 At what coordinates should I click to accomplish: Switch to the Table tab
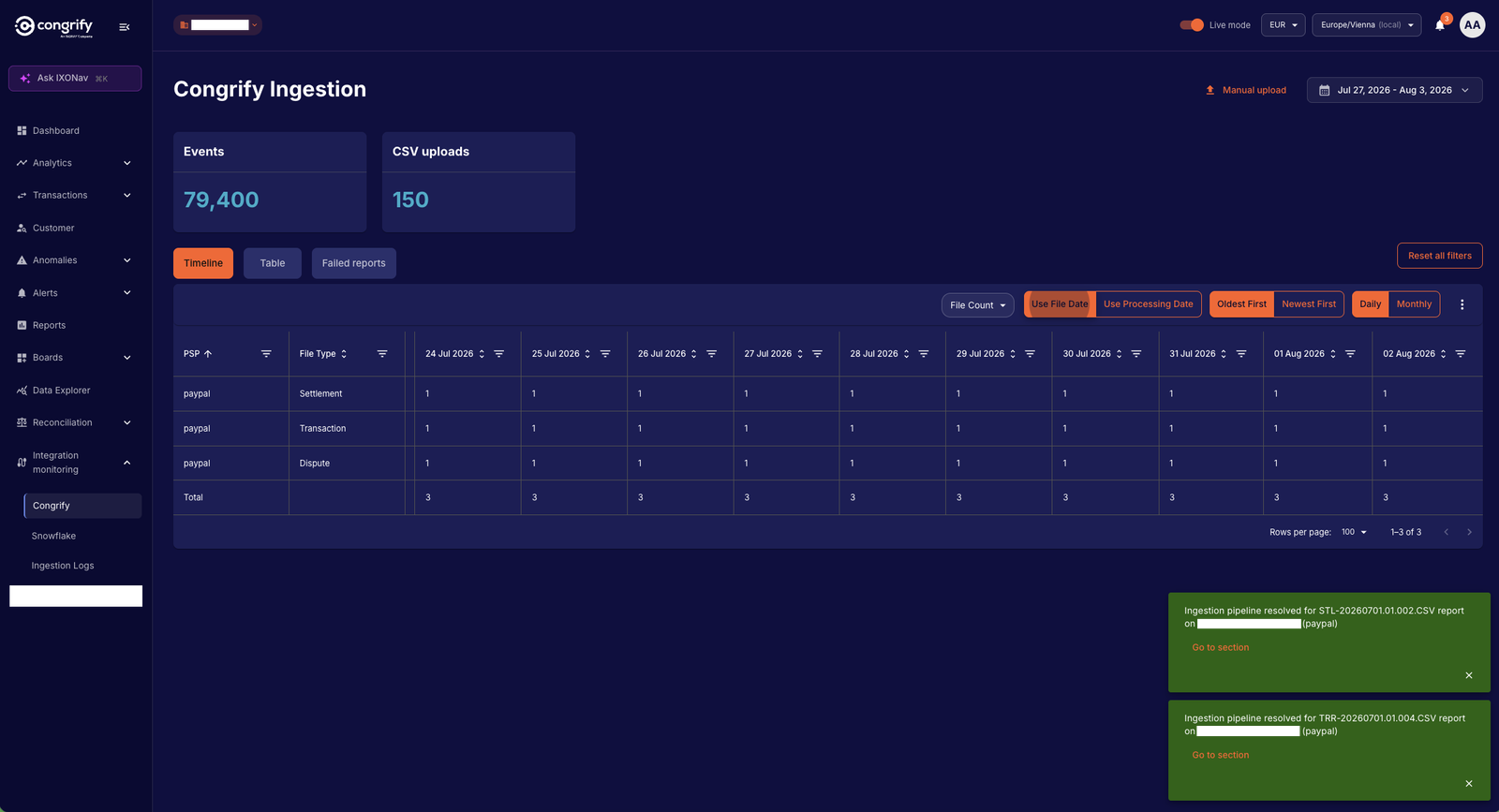point(273,263)
